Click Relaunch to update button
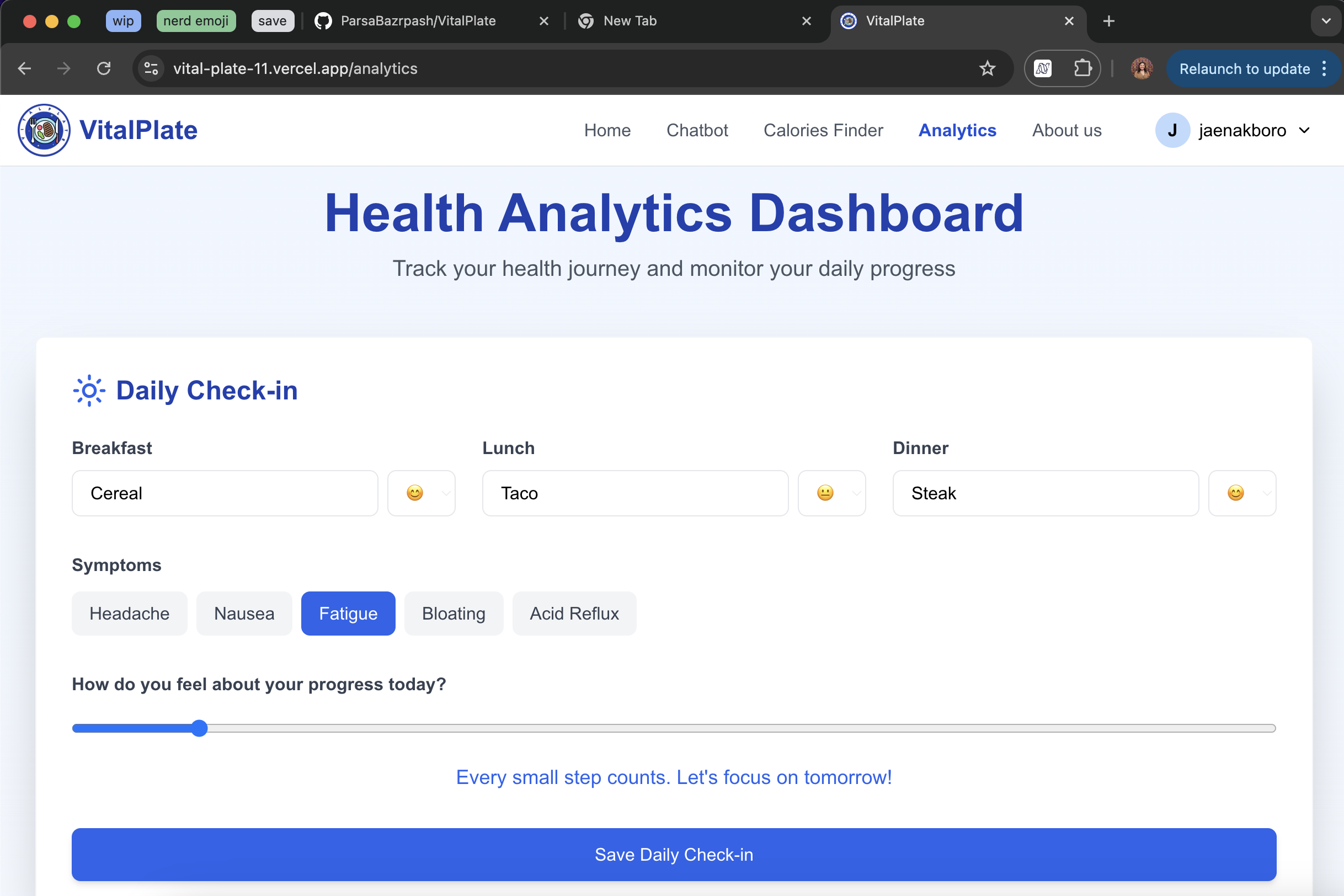 [1244, 68]
